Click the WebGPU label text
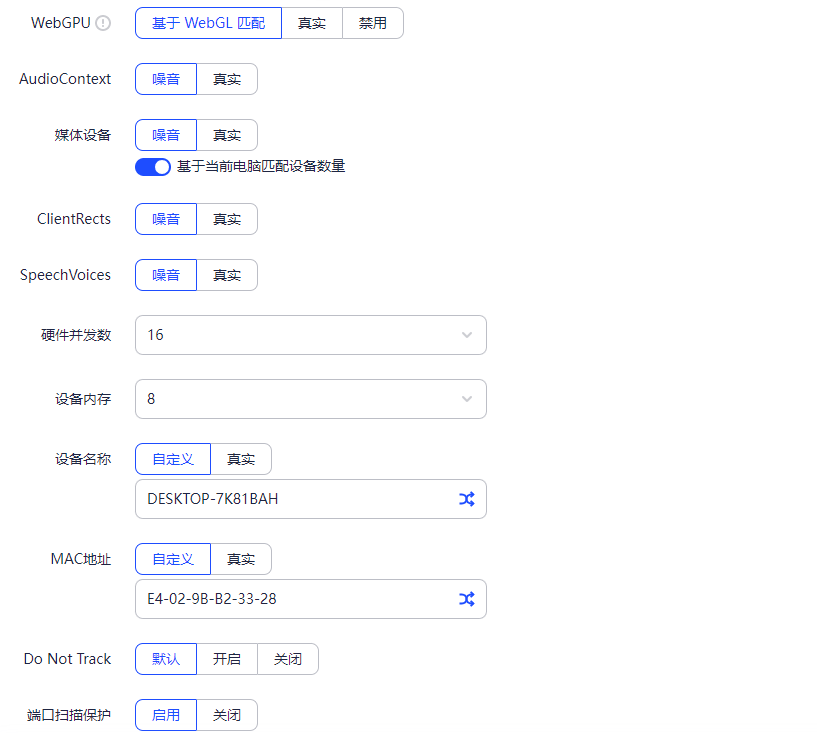Viewport: 817px width, 733px height. point(60,23)
